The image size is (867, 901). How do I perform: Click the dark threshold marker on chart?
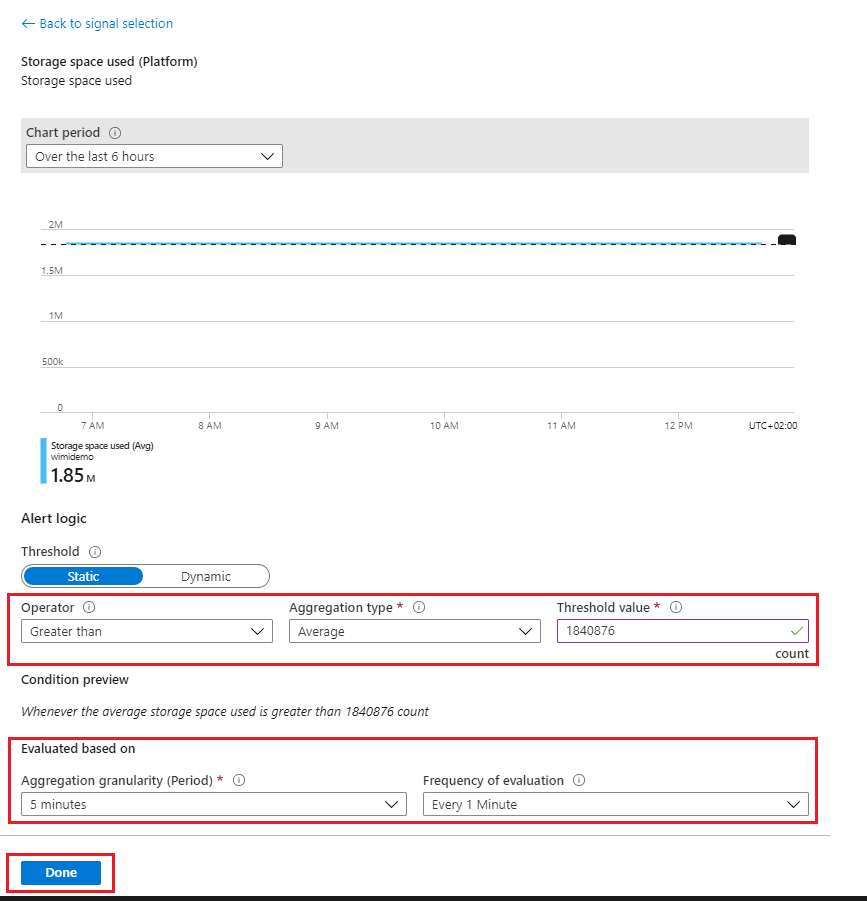pyautogui.click(x=786, y=240)
